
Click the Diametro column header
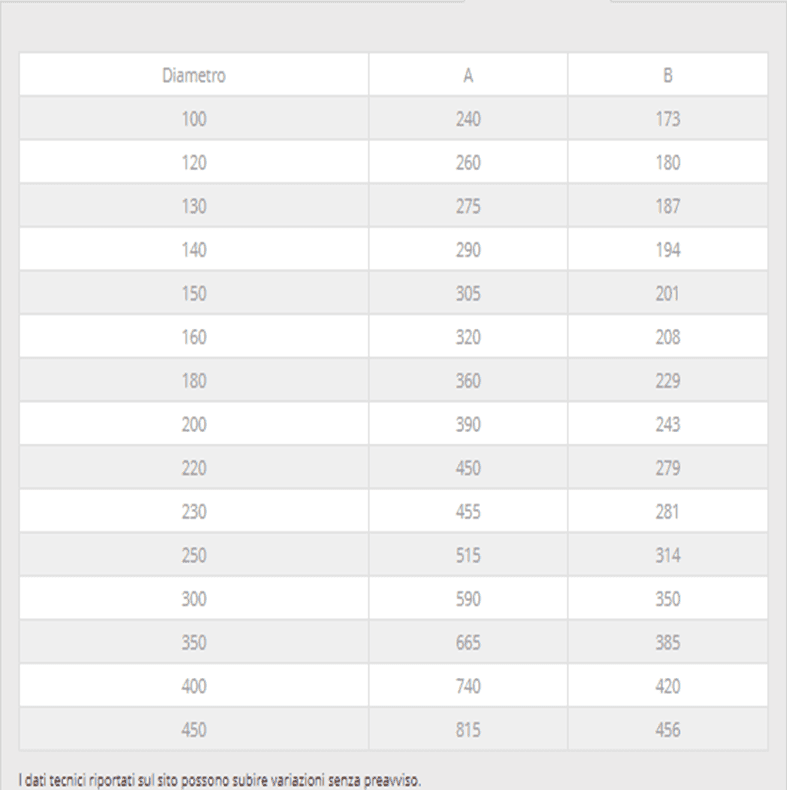click(194, 75)
